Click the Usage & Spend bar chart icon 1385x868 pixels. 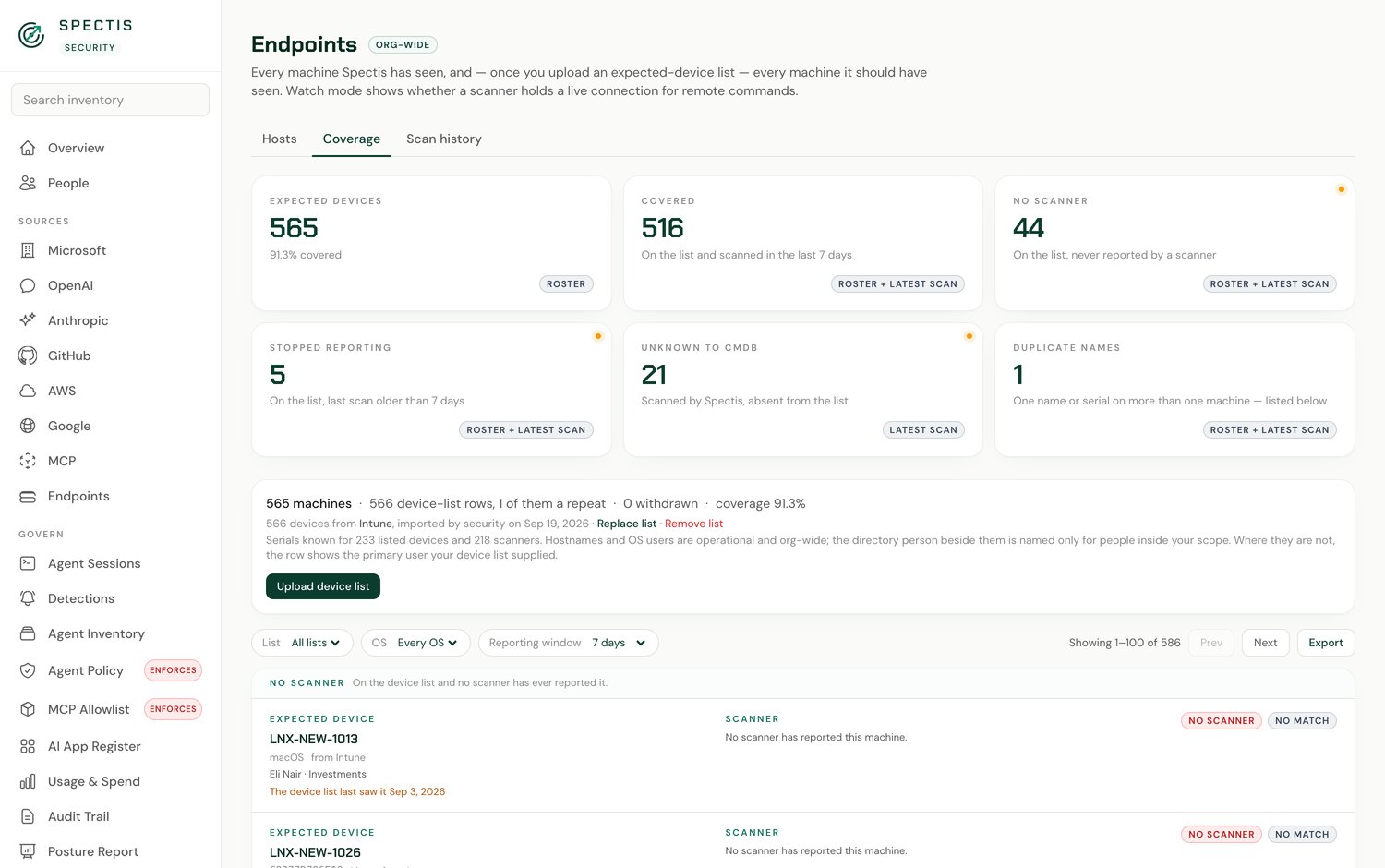[28, 781]
